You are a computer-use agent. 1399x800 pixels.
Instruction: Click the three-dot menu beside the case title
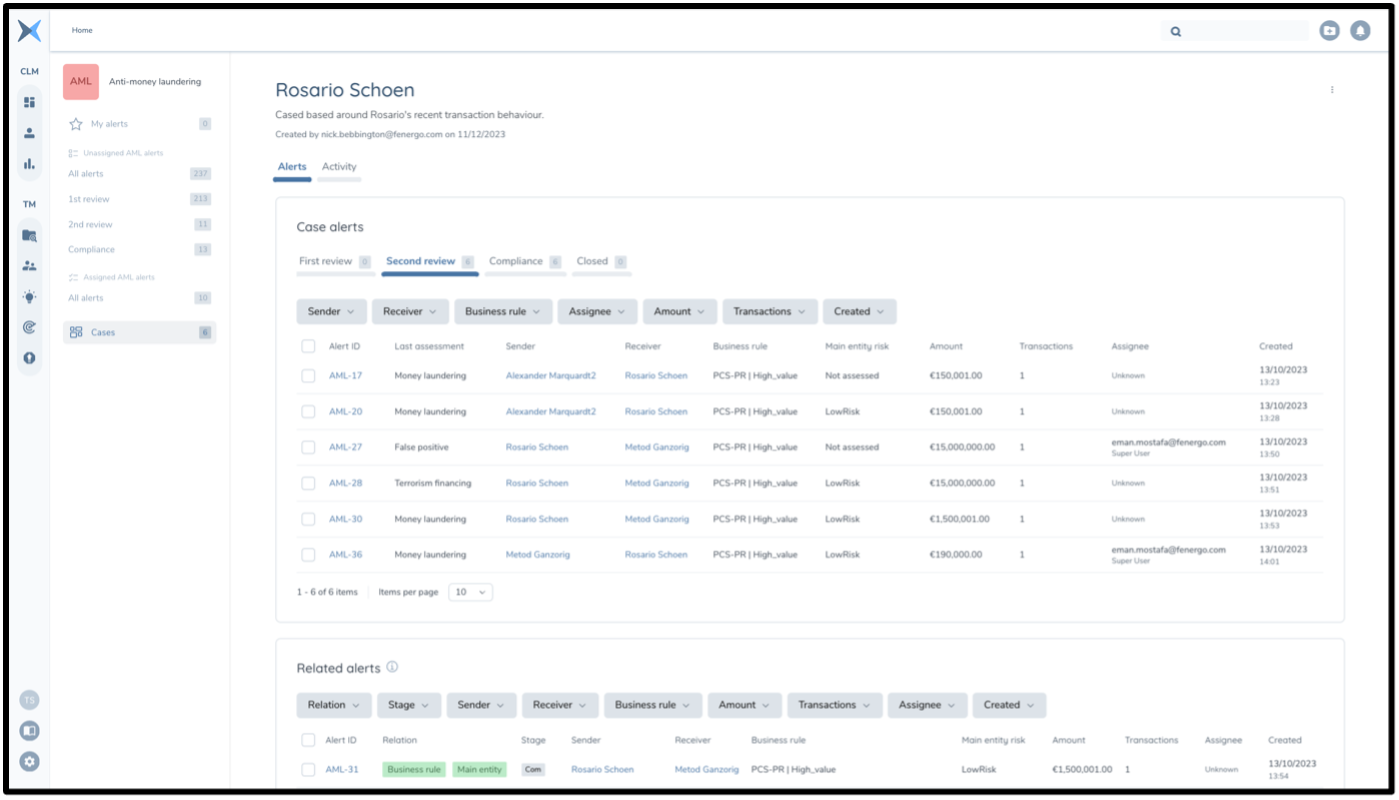(x=1332, y=90)
